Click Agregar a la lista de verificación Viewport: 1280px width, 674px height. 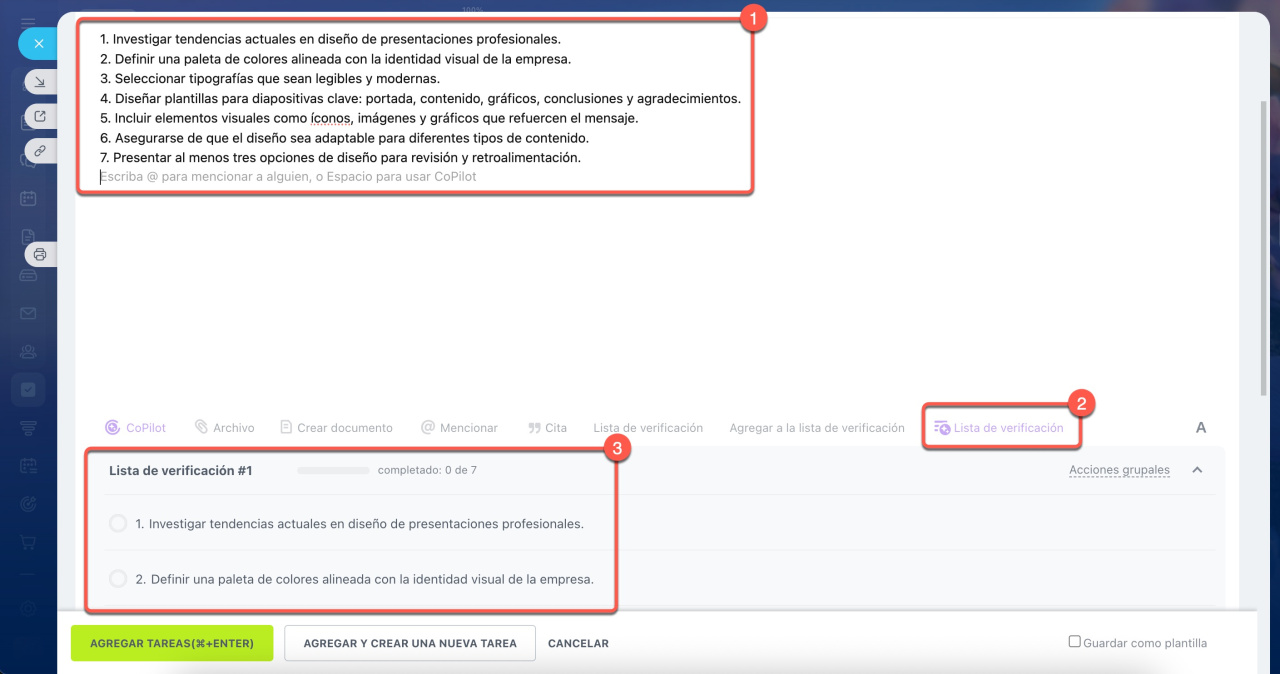(816, 428)
